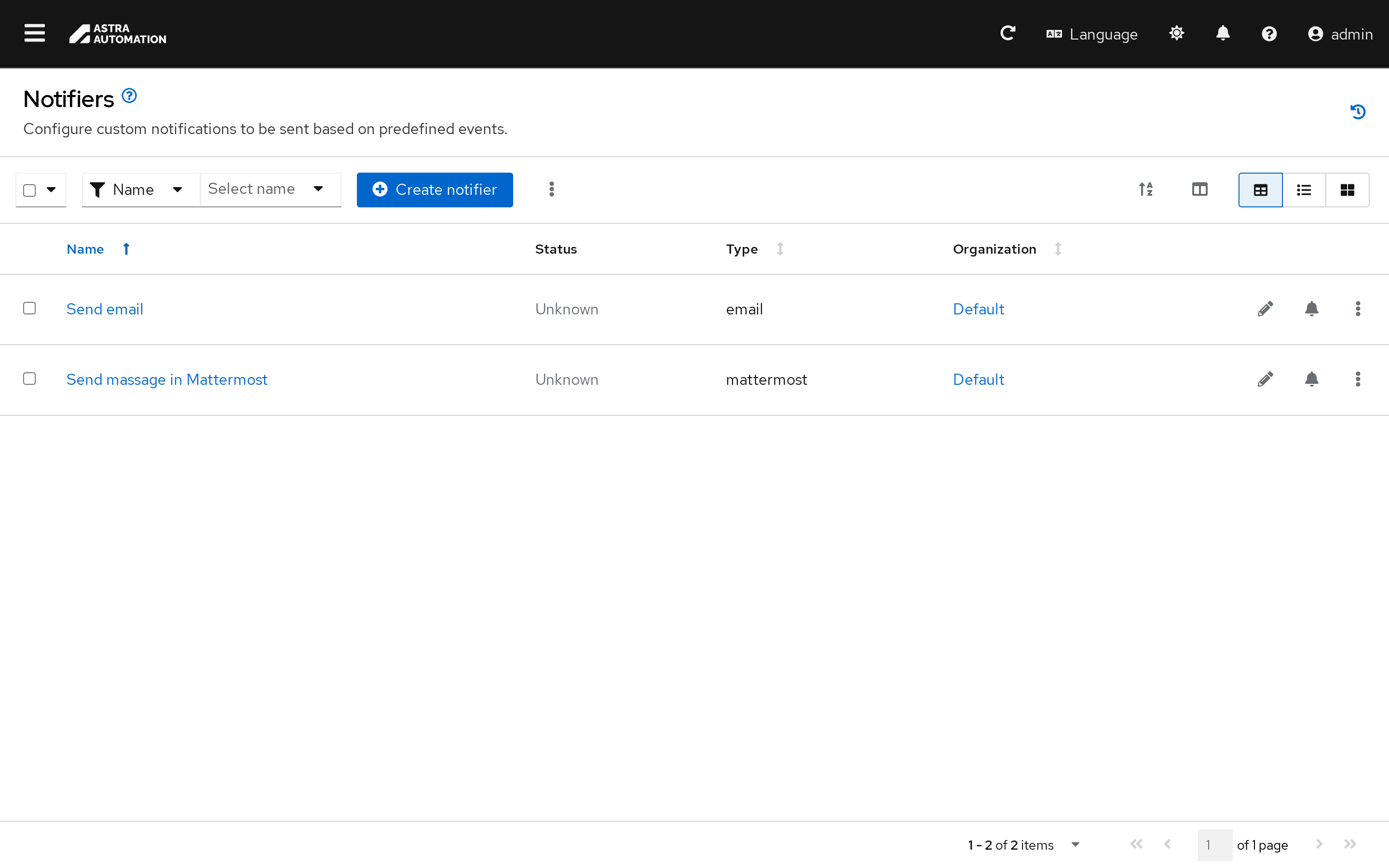
Task: Click the activity history icon
Action: [1358, 111]
